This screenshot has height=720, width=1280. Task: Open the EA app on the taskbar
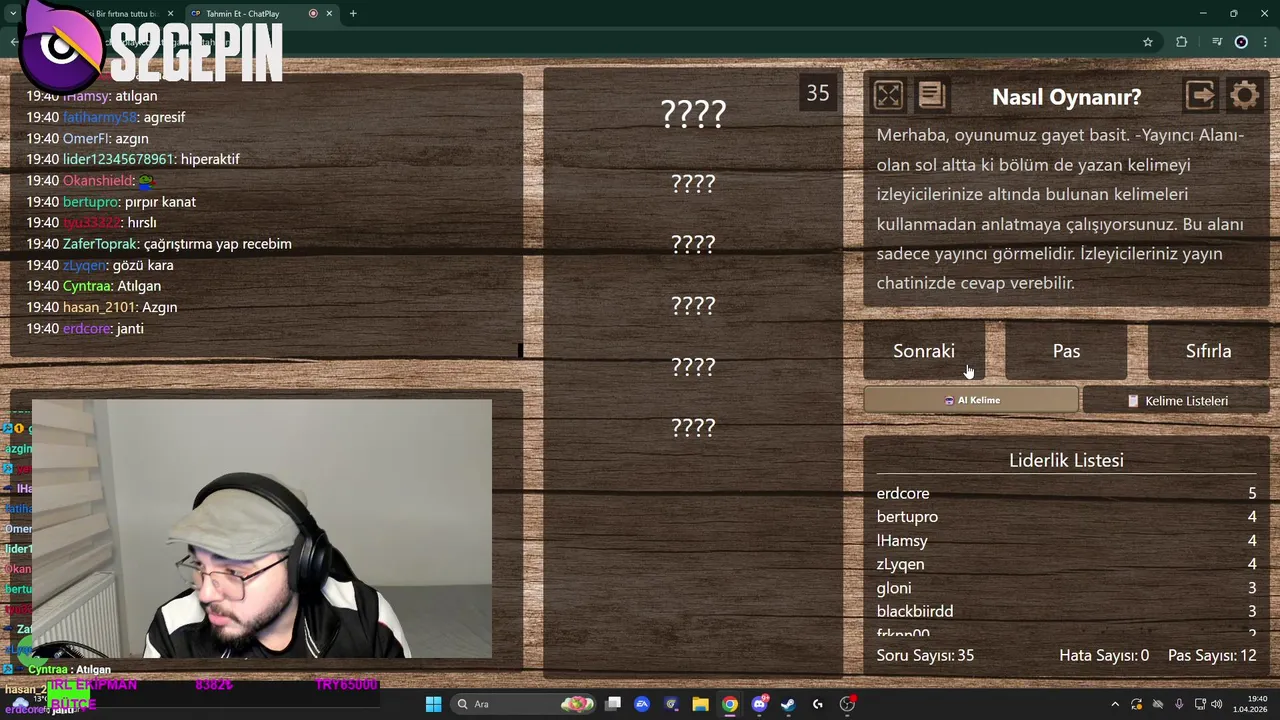[x=642, y=704]
